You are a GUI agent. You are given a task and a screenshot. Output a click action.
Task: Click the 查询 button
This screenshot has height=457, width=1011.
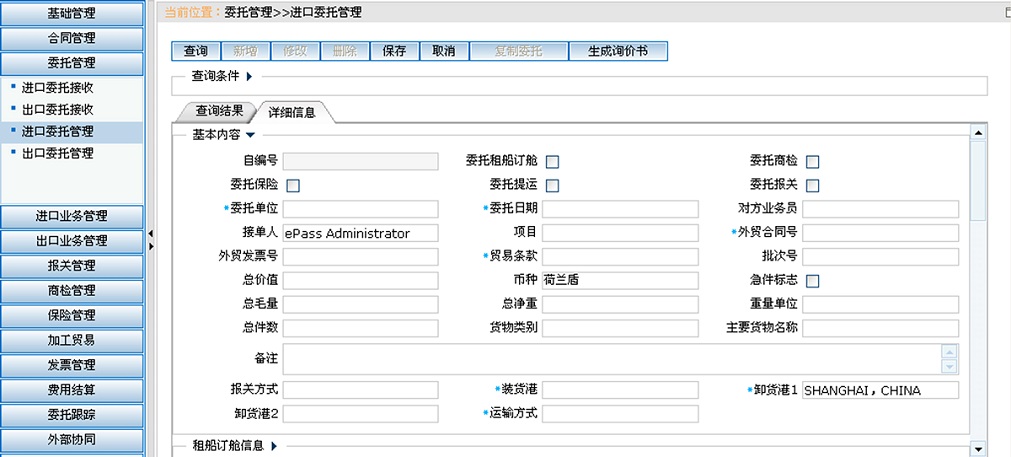click(x=196, y=51)
